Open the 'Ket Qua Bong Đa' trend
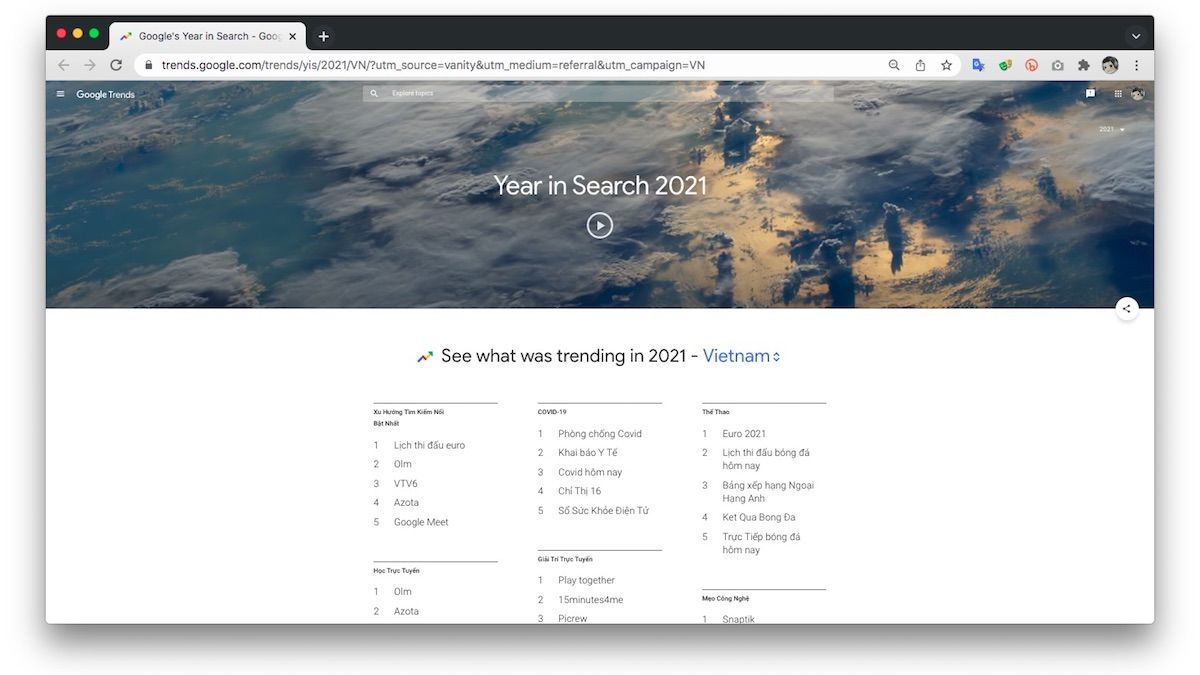This screenshot has height=675, width=1200. coord(759,517)
